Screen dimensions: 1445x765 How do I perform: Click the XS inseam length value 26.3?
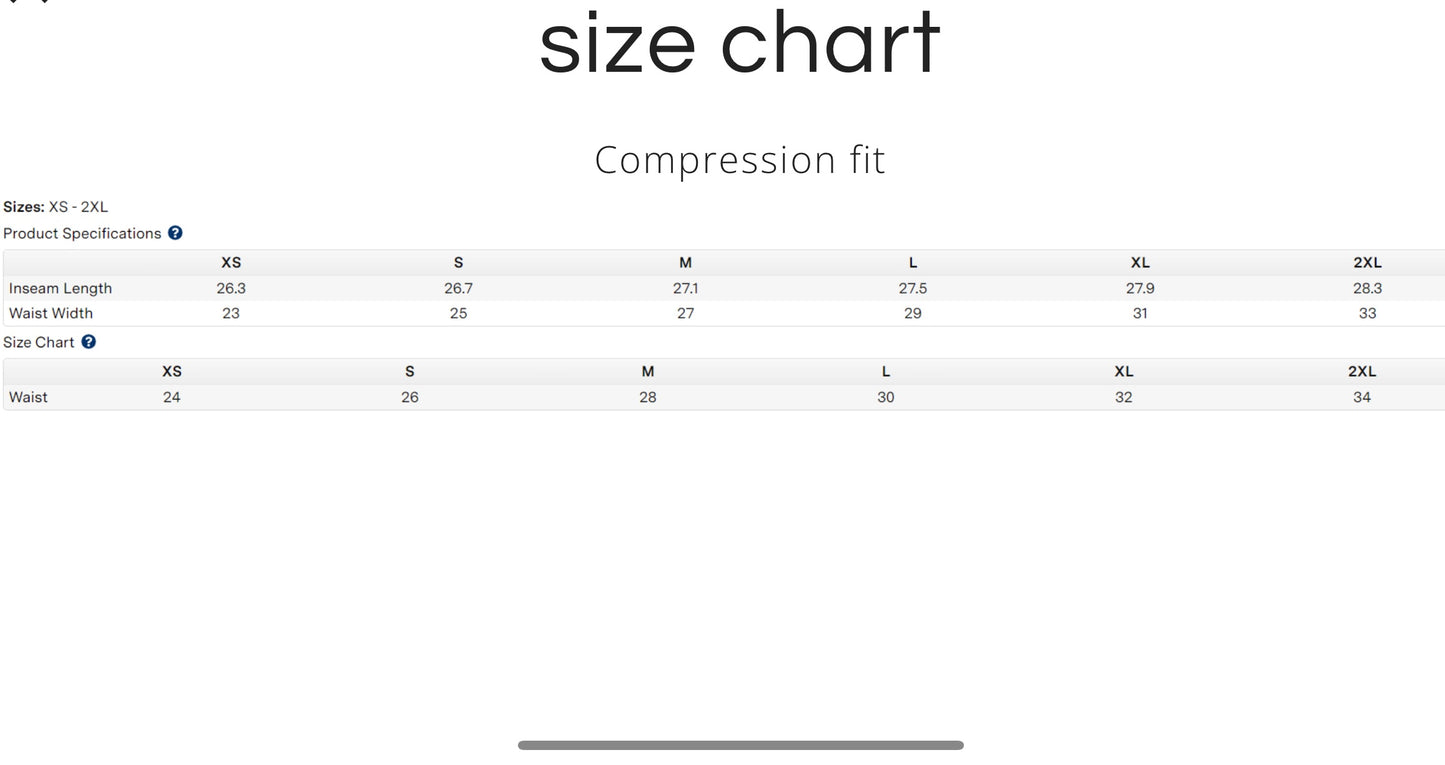click(231, 288)
